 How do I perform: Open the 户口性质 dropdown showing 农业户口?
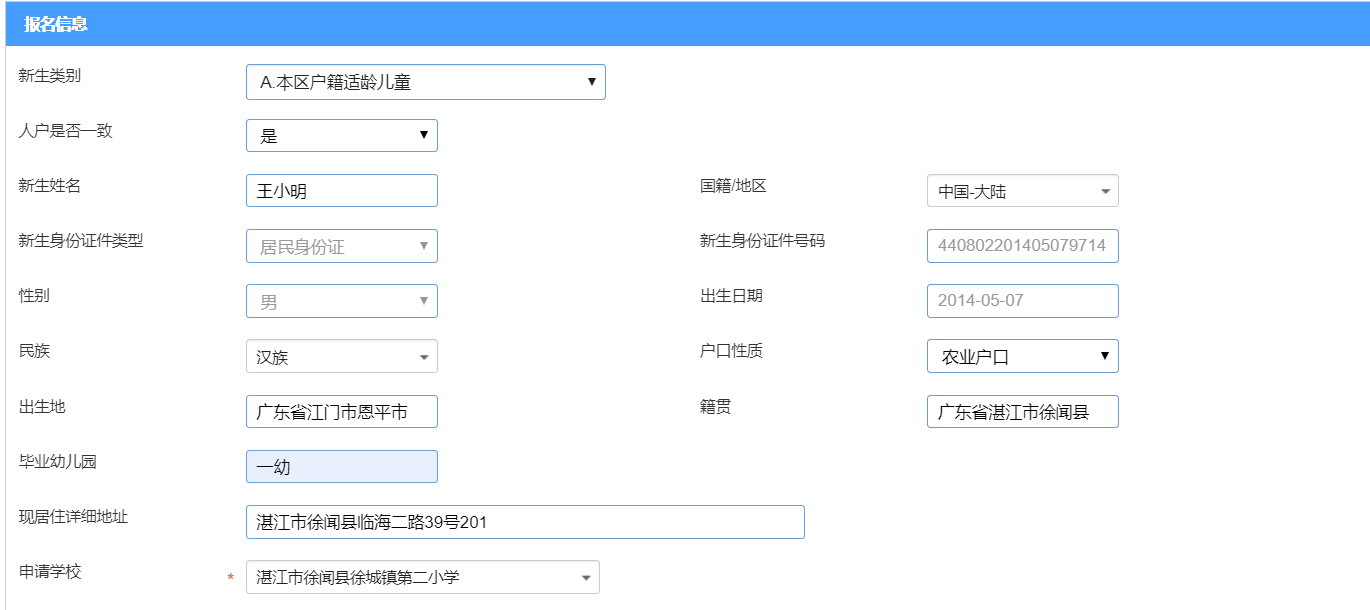1022,357
